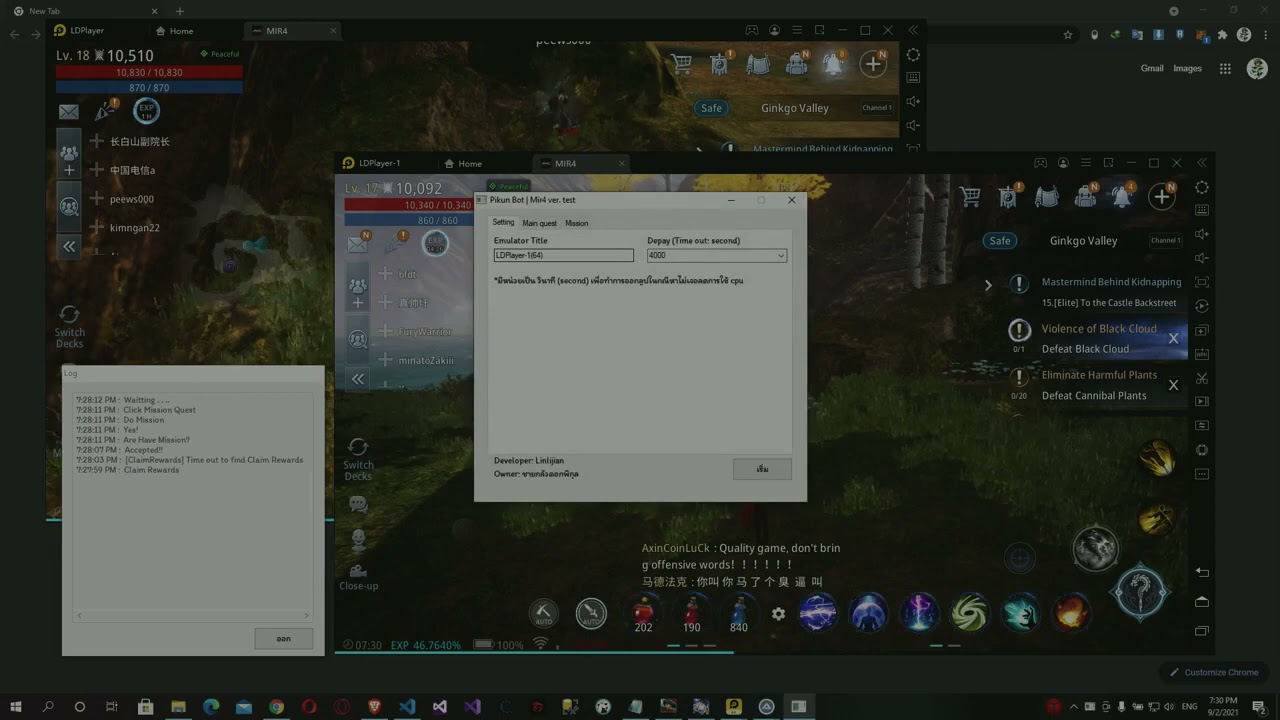
Task: Toggle the left auto-combat button in LDPlayer-1
Action: click(543, 613)
